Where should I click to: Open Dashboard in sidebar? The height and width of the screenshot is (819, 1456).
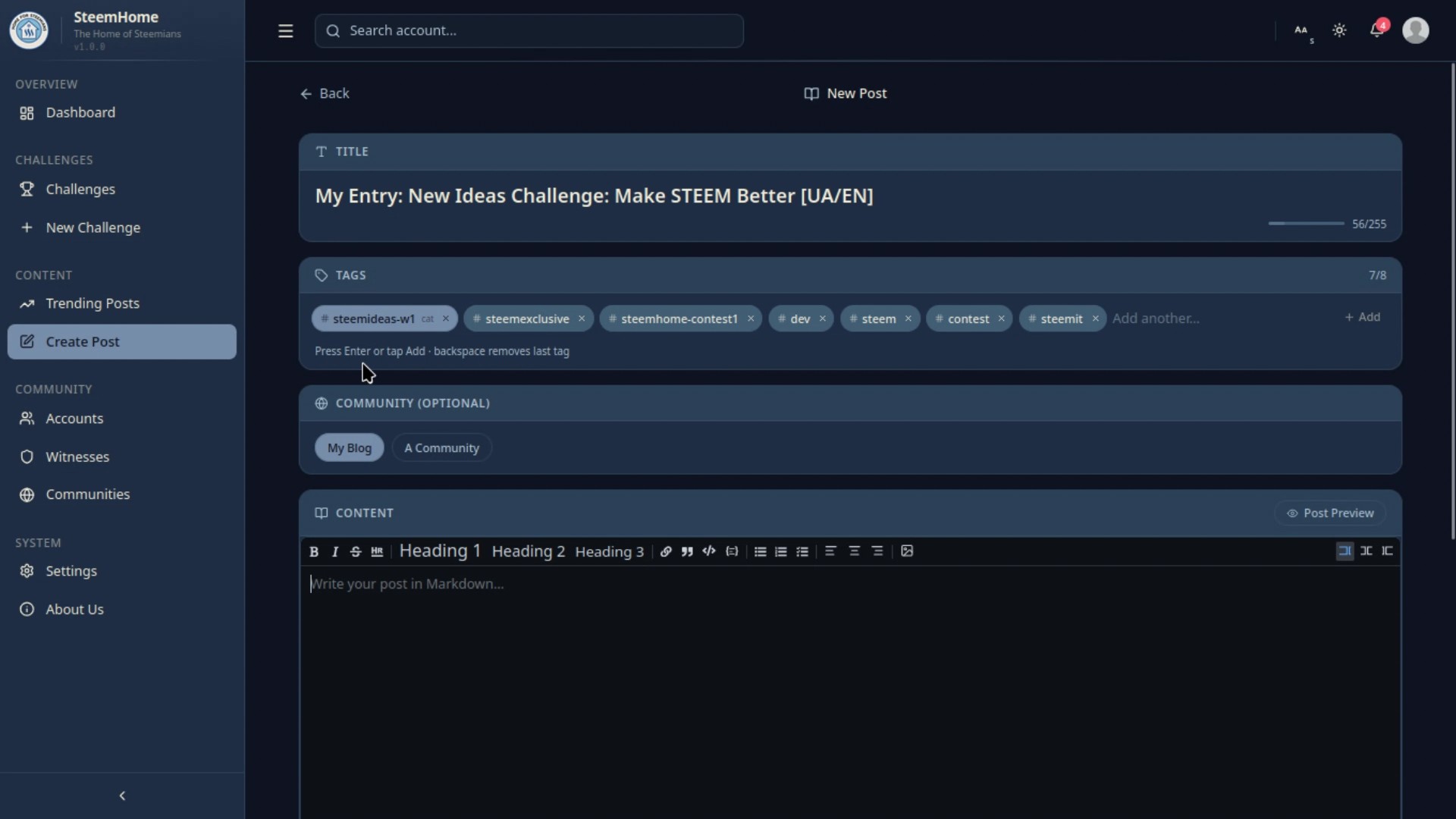(x=122, y=113)
